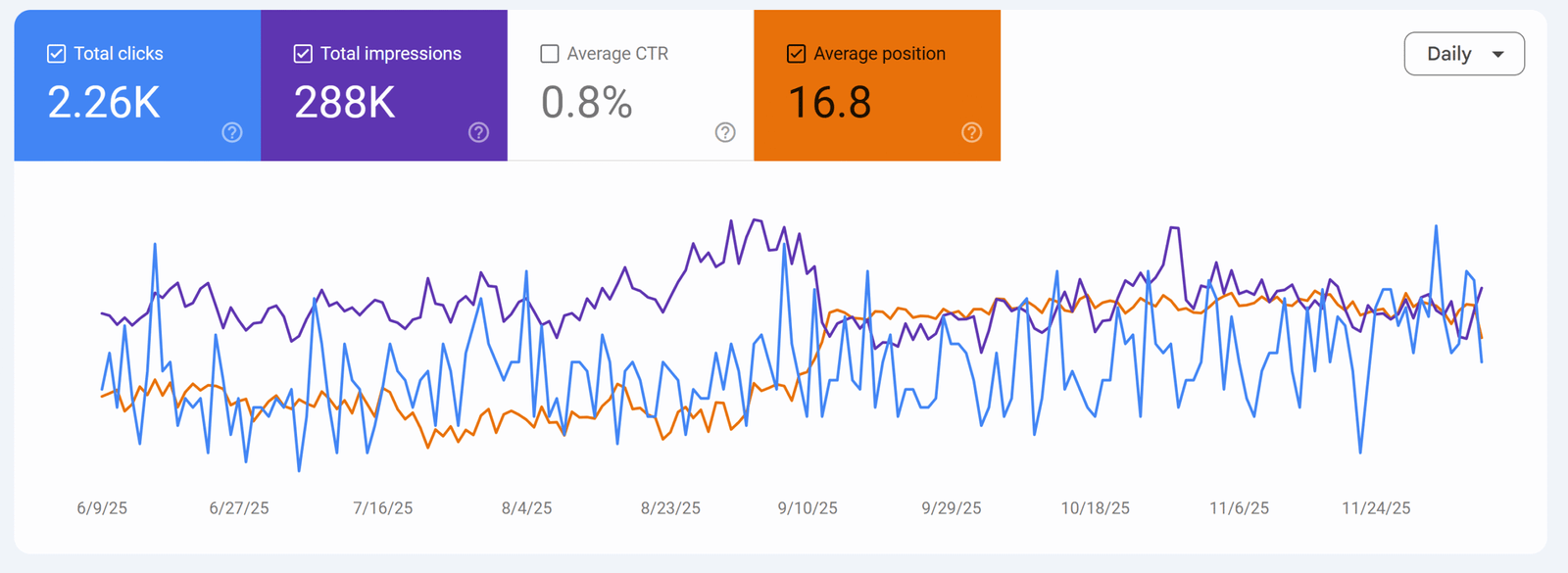
Task: Click help icon on Total impressions card
Action: tap(478, 132)
